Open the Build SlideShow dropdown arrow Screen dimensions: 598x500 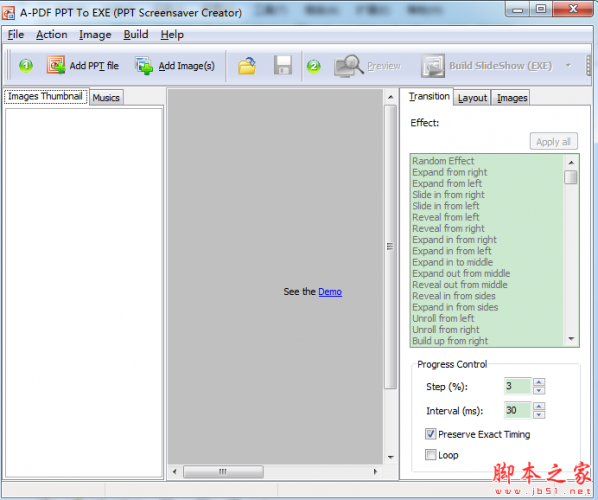click(x=568, y=66)
